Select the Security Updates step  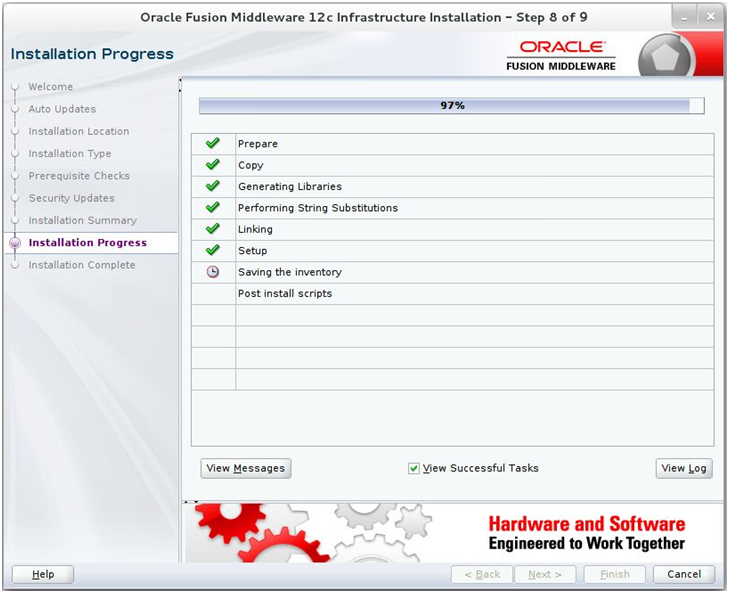72,198
